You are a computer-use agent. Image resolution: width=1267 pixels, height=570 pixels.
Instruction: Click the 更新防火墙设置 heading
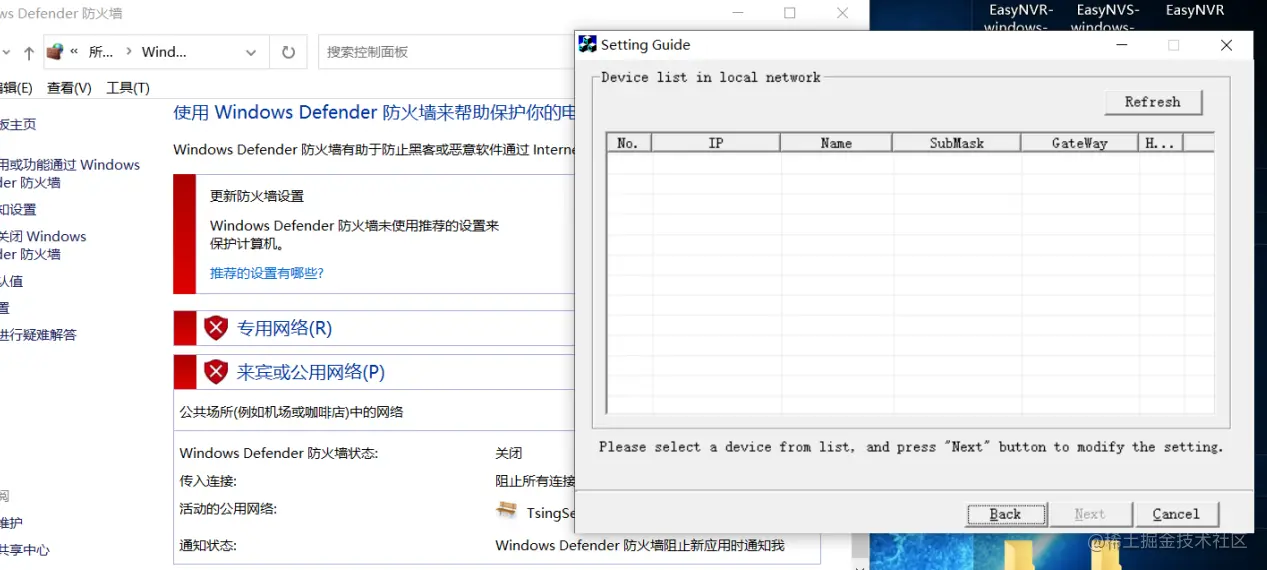coord(257,196)
